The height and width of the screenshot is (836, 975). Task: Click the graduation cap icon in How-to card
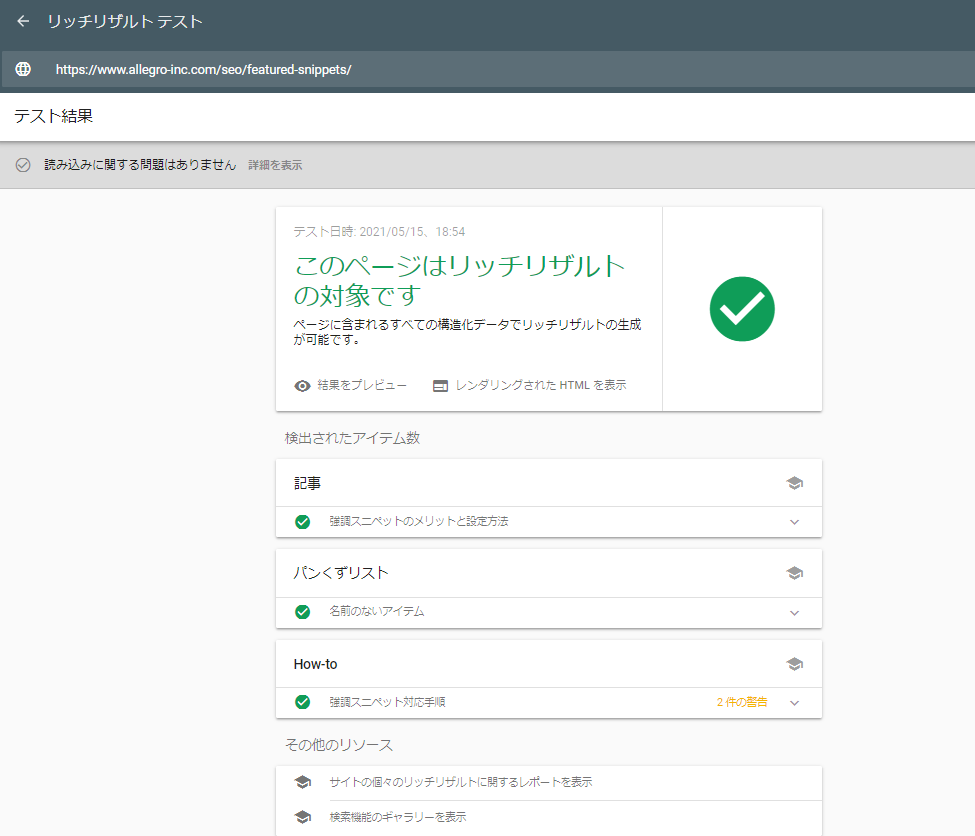tap(794, 664)
